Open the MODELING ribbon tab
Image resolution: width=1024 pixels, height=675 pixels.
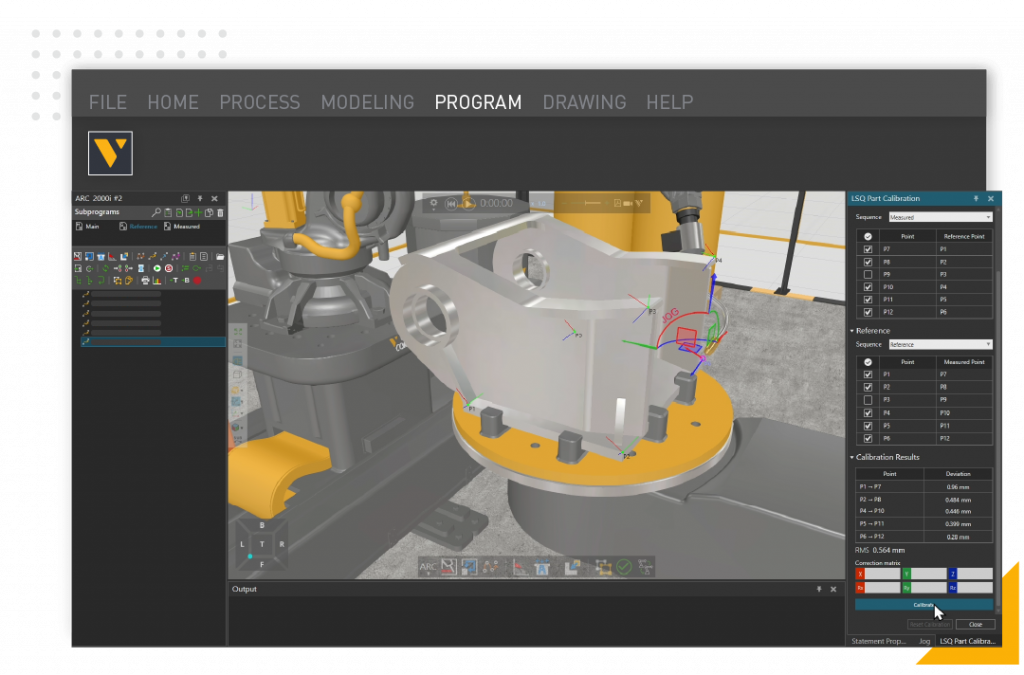(x=367, y=102)
